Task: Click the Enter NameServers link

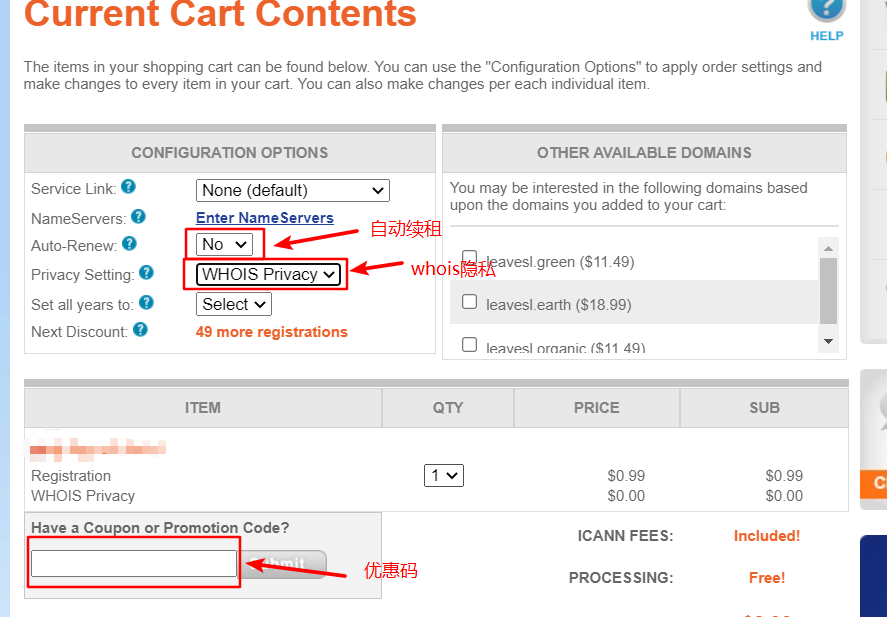Action: pos(265,218)
